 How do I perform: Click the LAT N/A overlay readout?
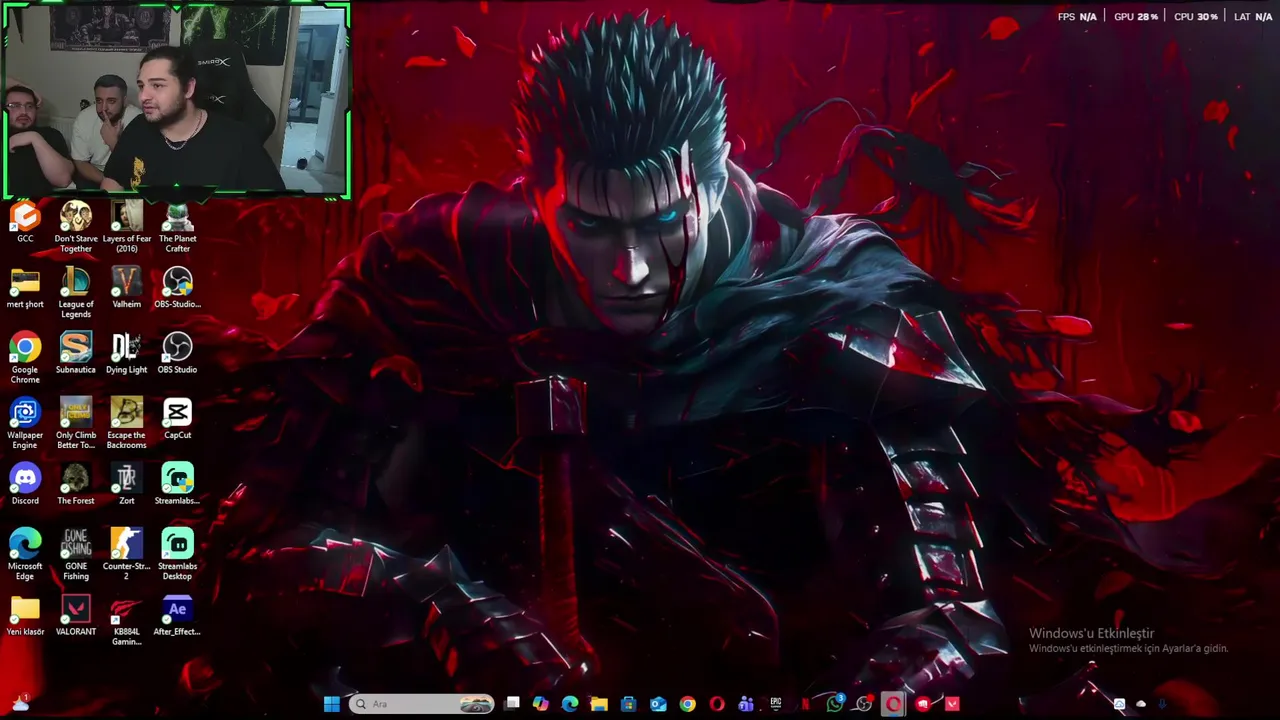1253,17
